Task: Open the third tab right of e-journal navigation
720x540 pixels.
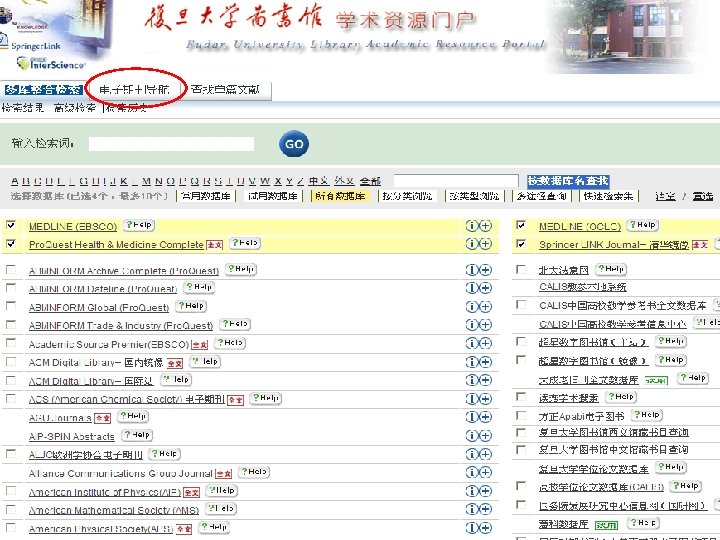Action: click(225, 90)
